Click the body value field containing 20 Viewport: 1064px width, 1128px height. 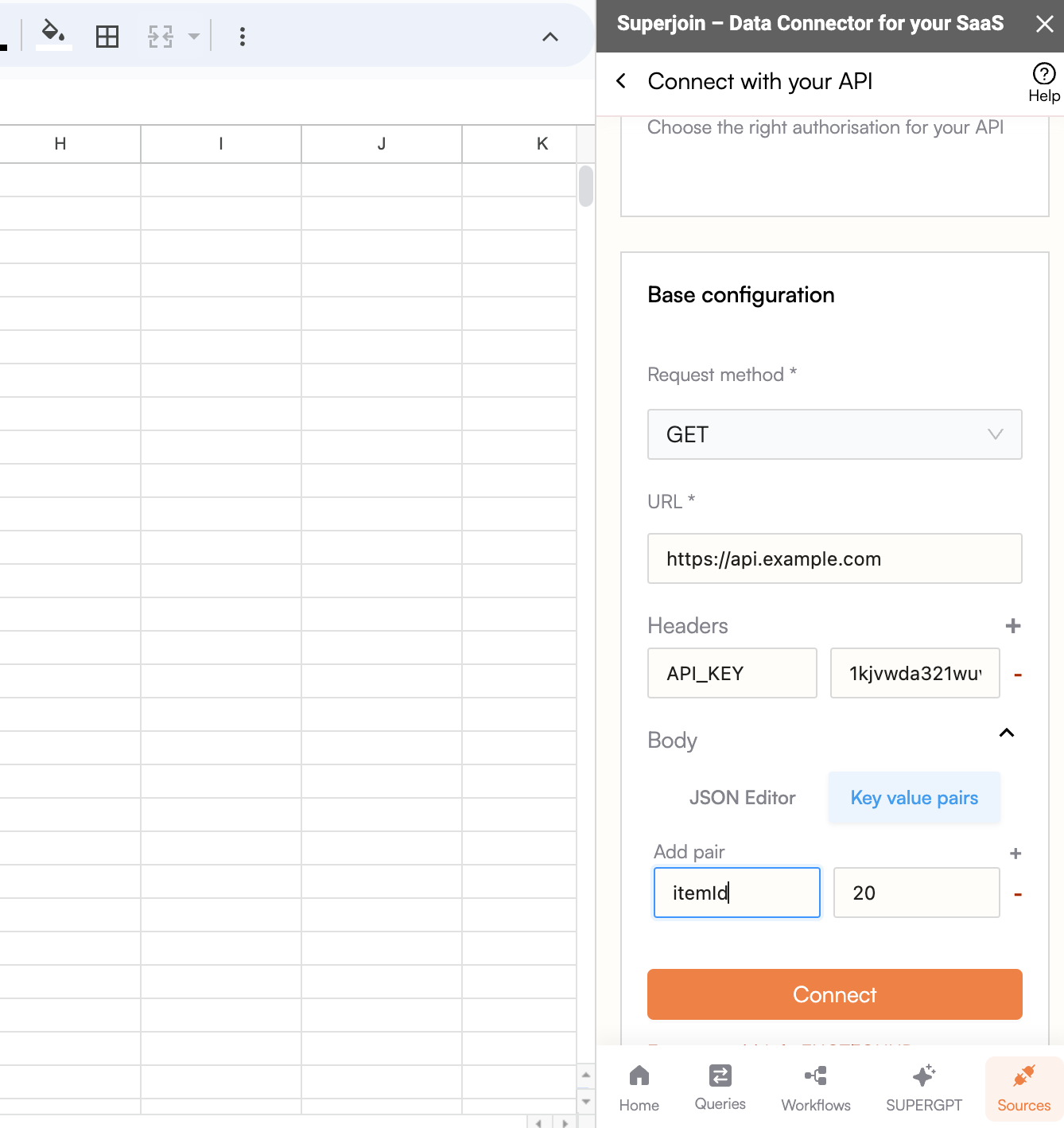tap(917, 893)
